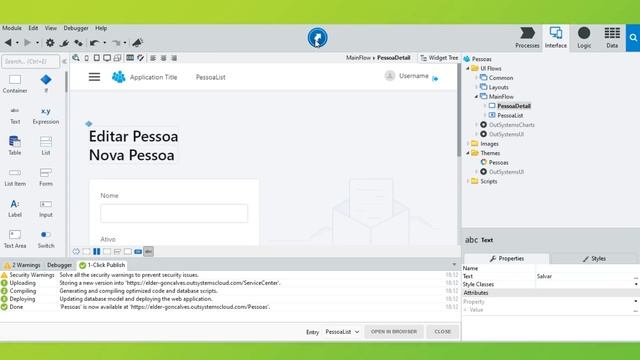This screenshot has height=360, width=640.
Task: Expand the Scripts folder
Action: tap(468, 181)
